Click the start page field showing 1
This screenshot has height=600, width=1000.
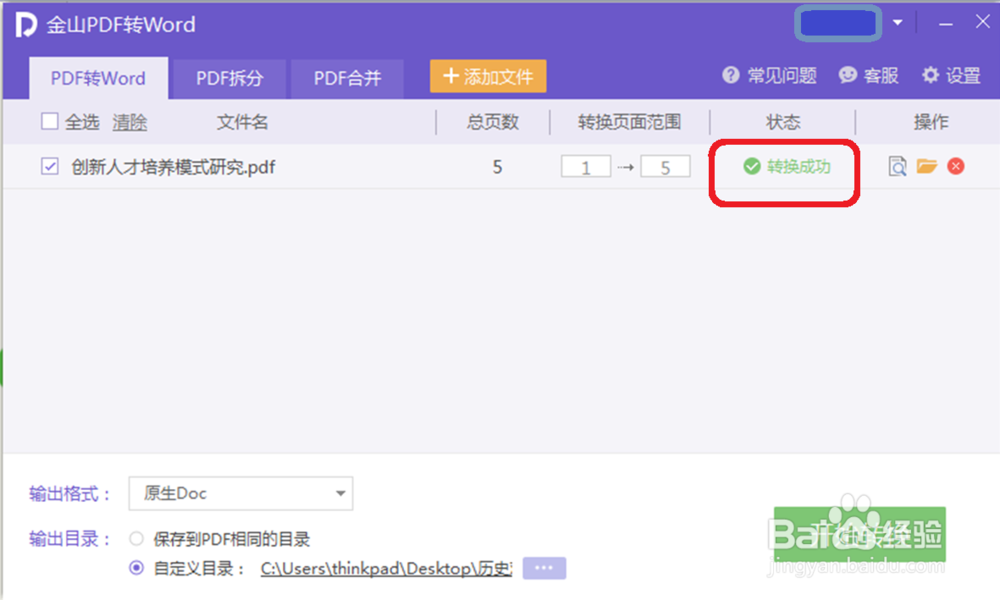(x=585, y=167)
